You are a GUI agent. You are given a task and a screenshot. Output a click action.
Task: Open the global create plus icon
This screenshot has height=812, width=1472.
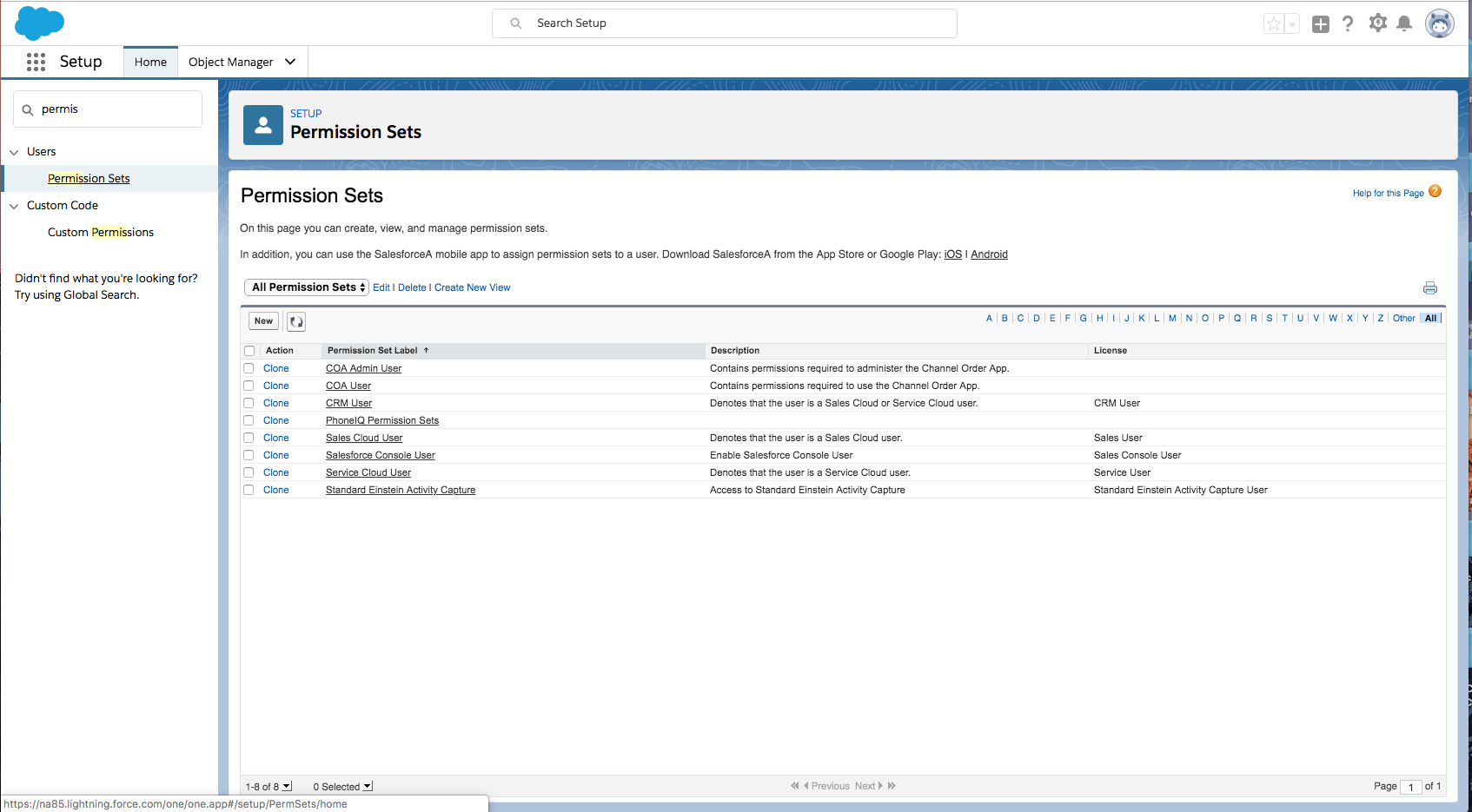tap(1321, 24)
